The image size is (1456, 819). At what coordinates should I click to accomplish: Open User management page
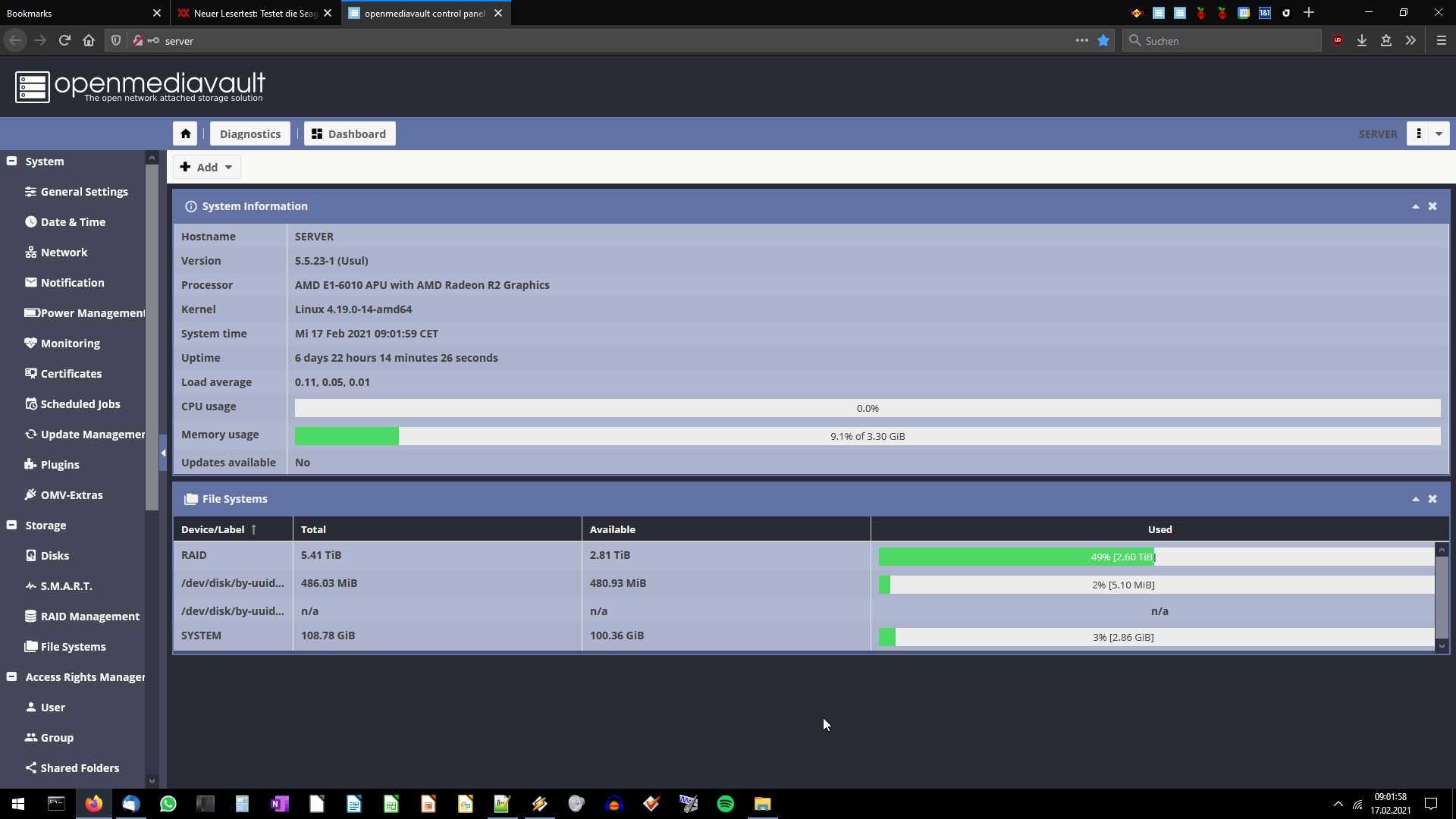[45, 708]
